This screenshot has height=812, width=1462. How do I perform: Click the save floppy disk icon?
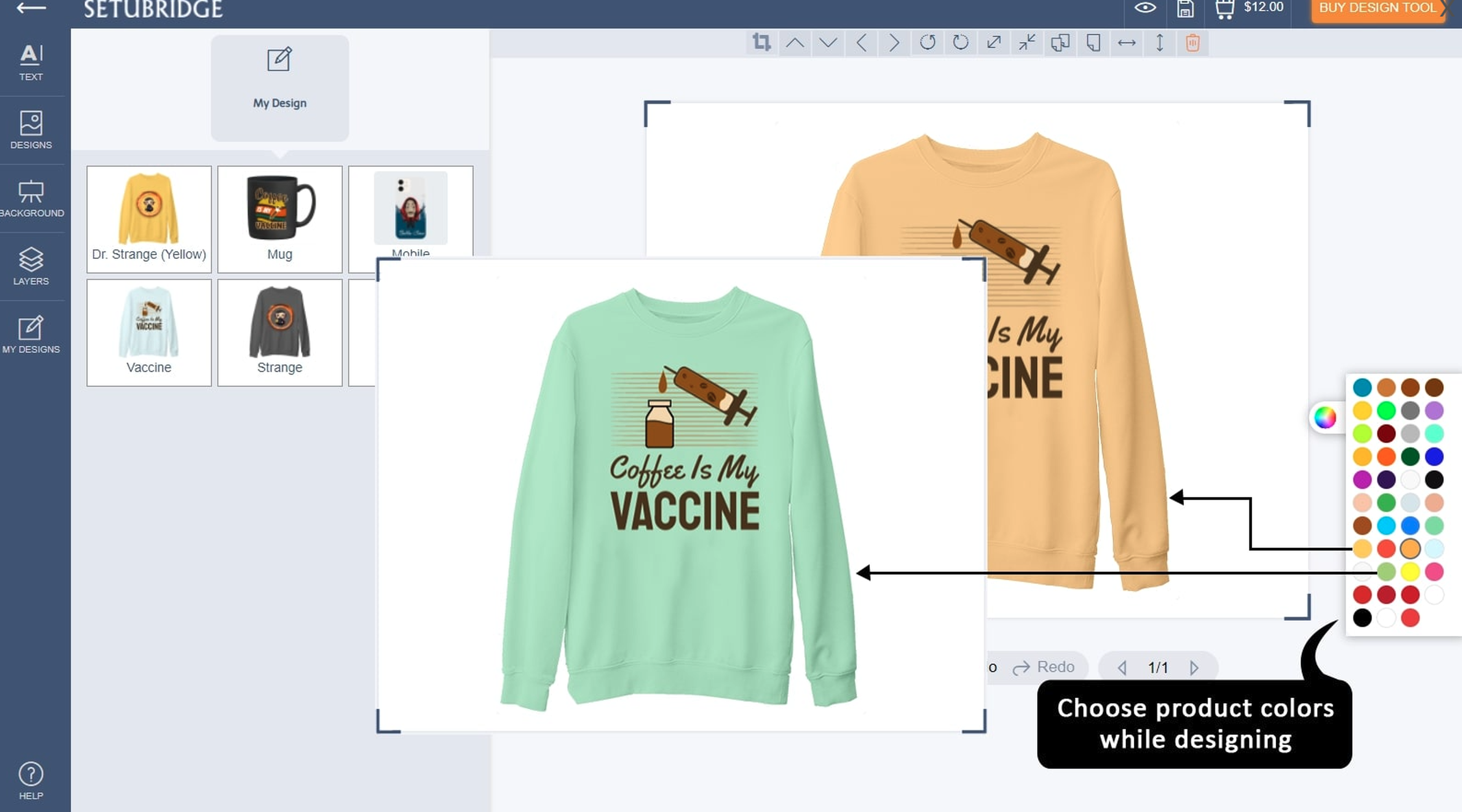point(1185,8)
